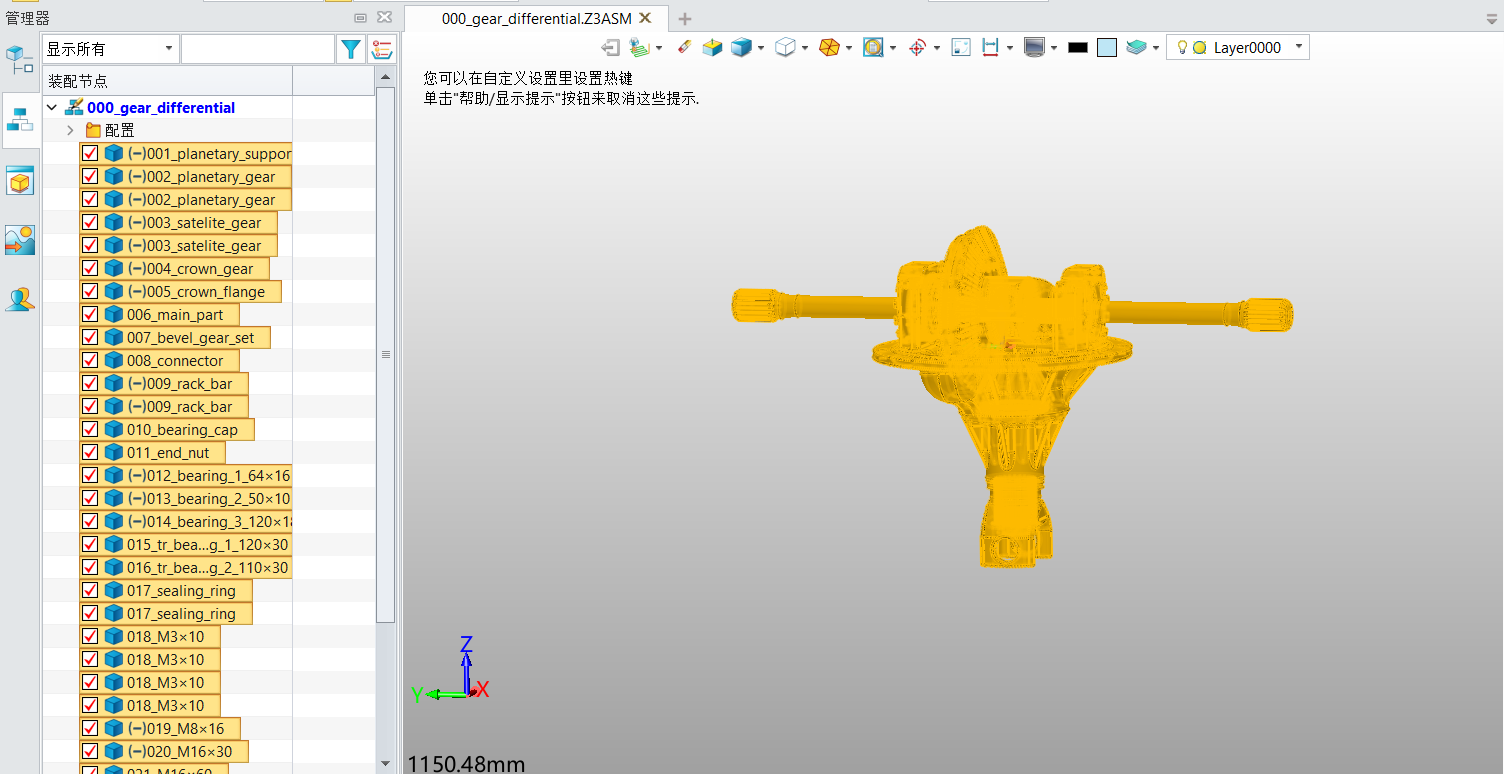Click the blue shaded cube display icon
Image resolution: width=1504 pixels, height=774 pixels.
[741, 47]
